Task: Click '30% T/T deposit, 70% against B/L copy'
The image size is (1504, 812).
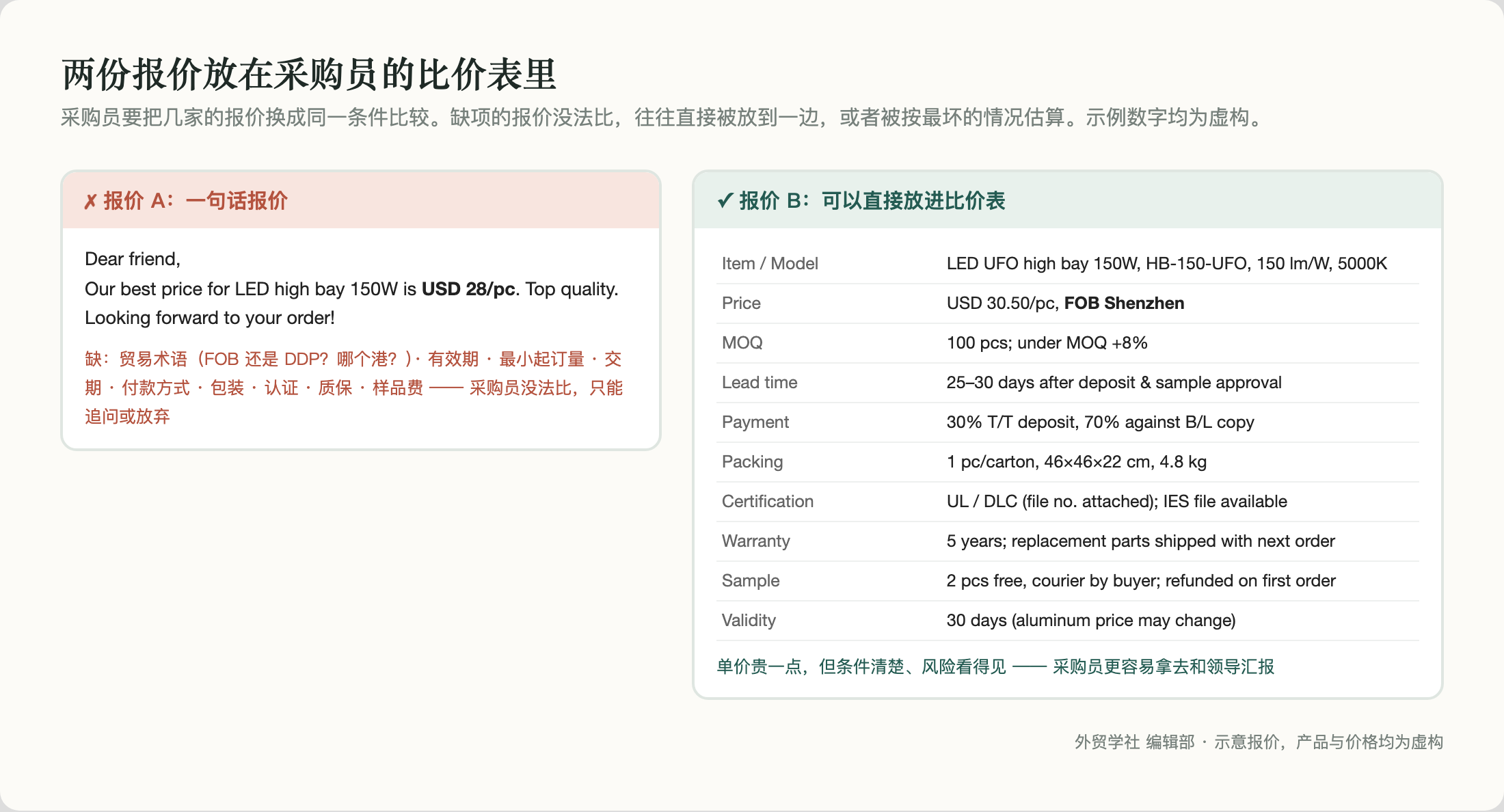Action: (1100, 422)
